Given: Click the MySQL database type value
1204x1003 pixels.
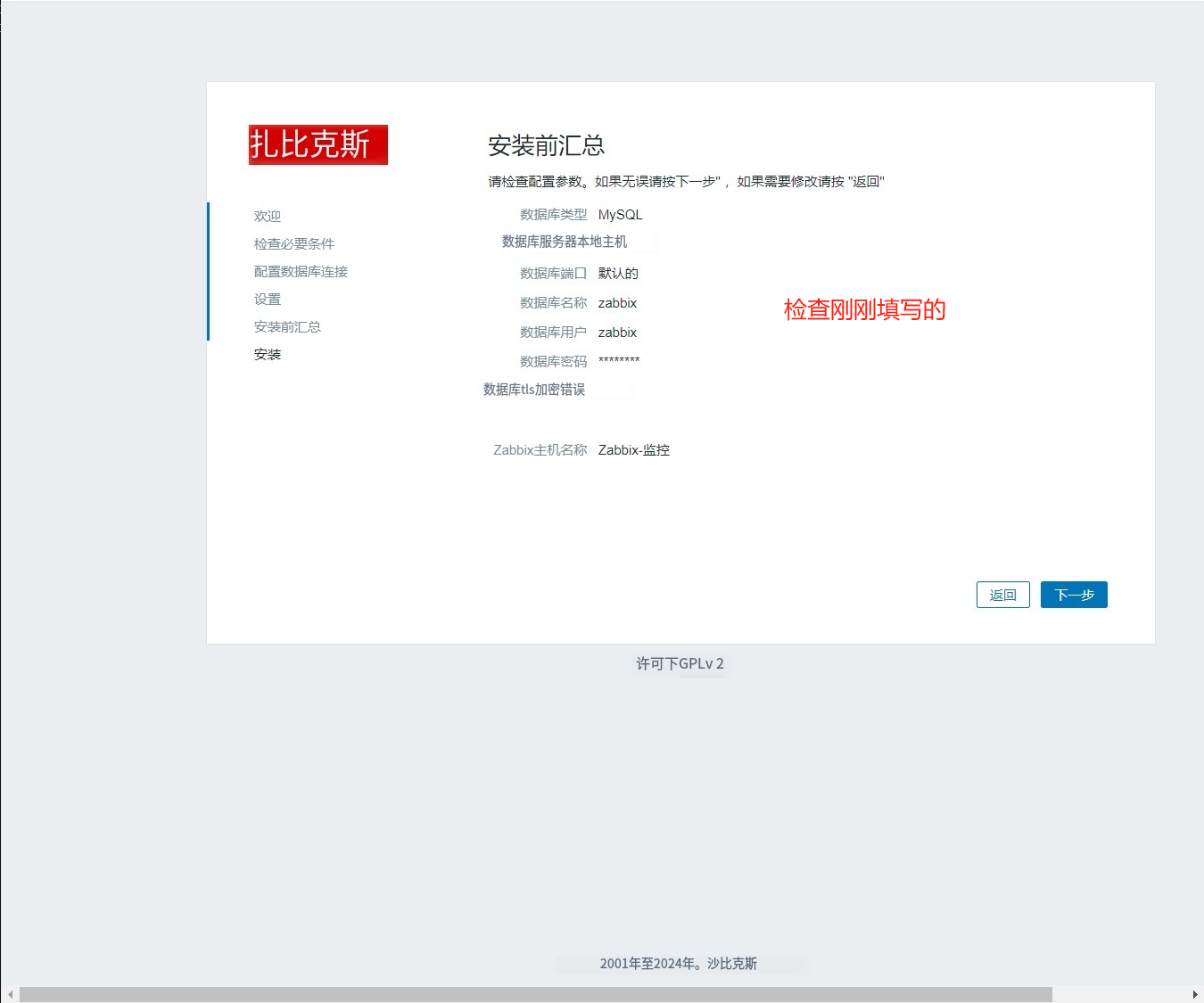Looking at the screenshot, I should (620, 215).
